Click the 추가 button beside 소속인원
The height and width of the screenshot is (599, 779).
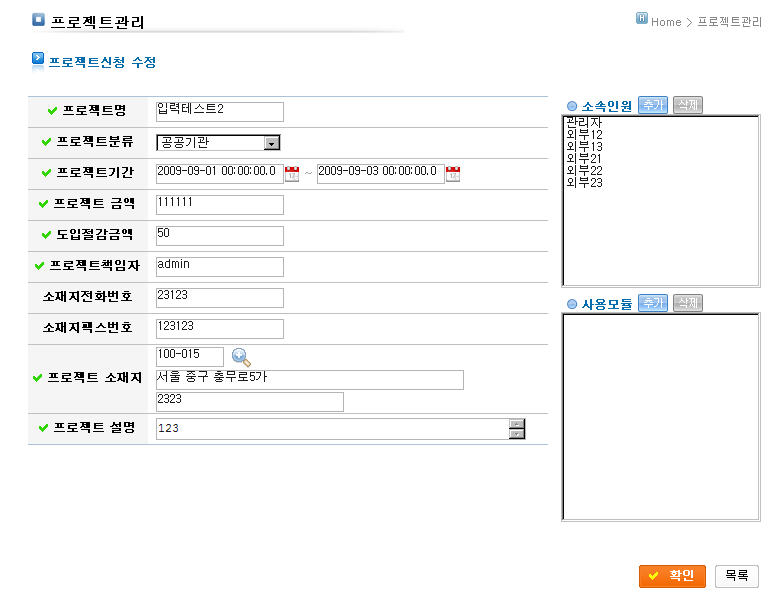pyautogui.click(x=652, y=105)
